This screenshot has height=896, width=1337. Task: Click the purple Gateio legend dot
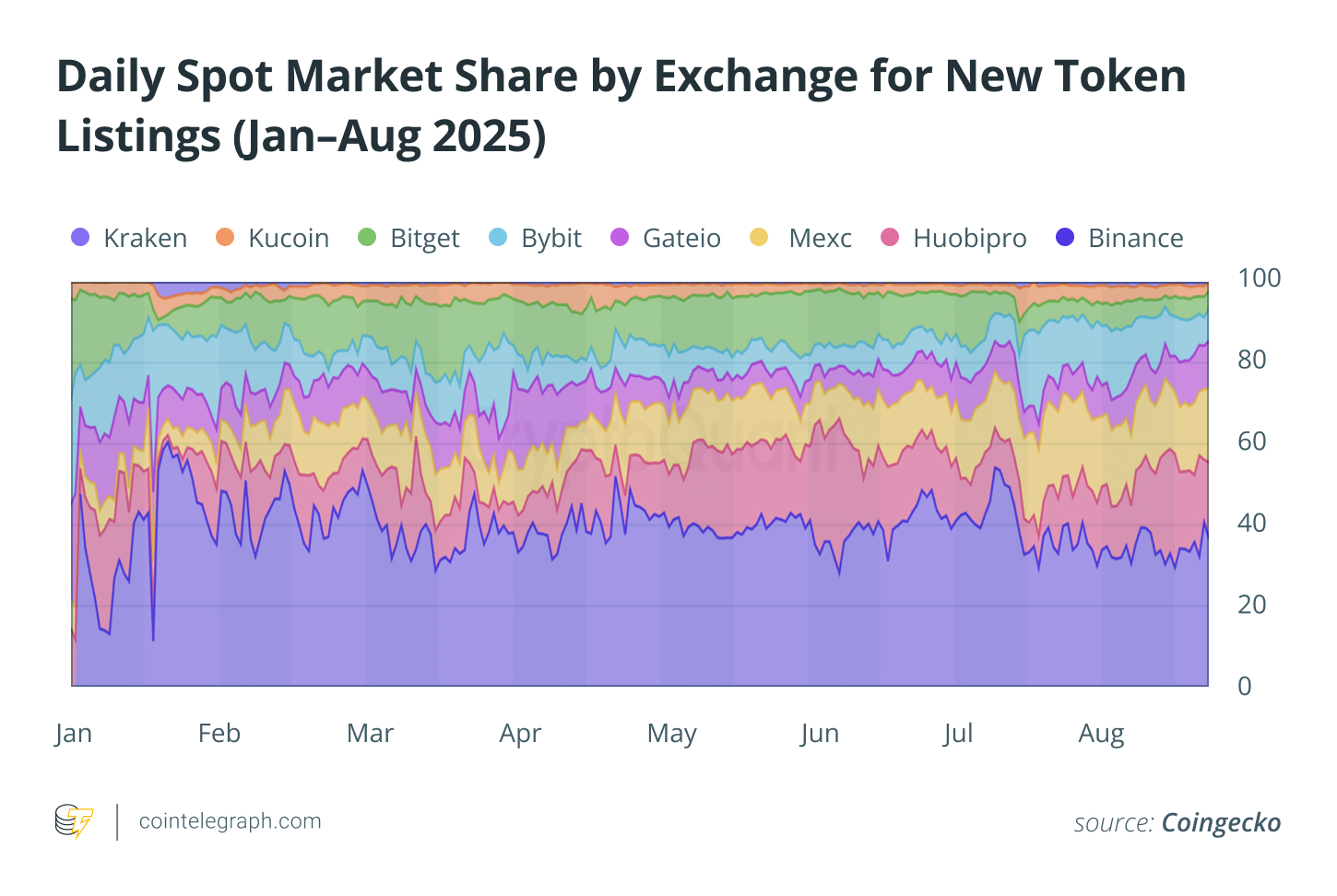620,238
